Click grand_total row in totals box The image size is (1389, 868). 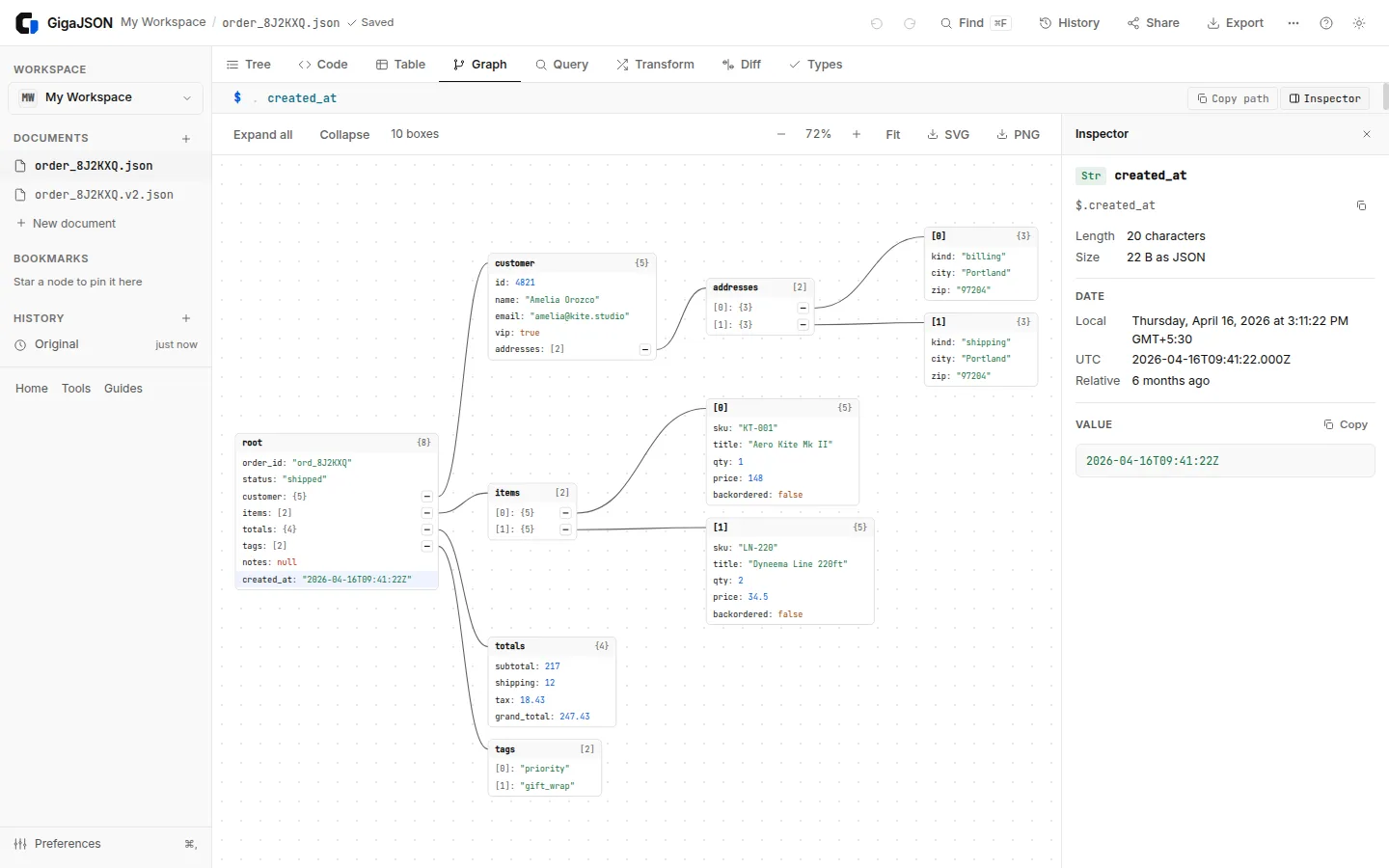pos(552,717)
